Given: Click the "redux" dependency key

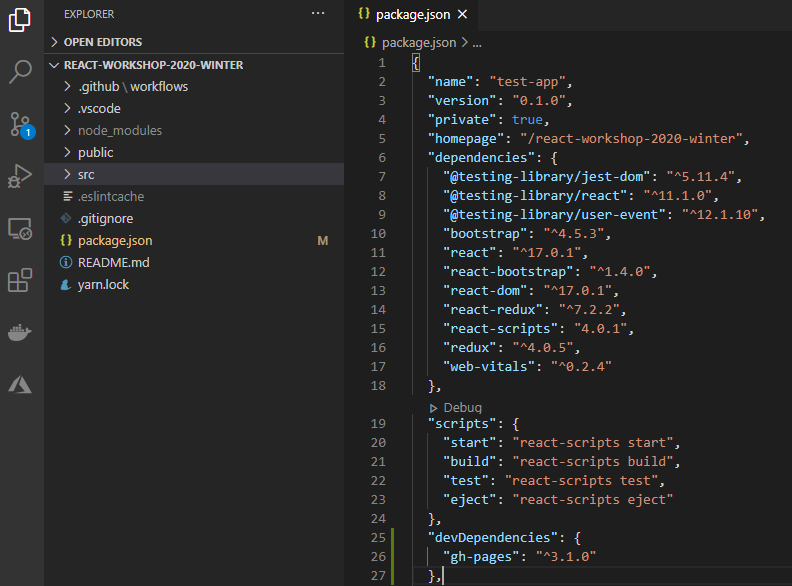Looking at the screenshot, I should (470, 348).
